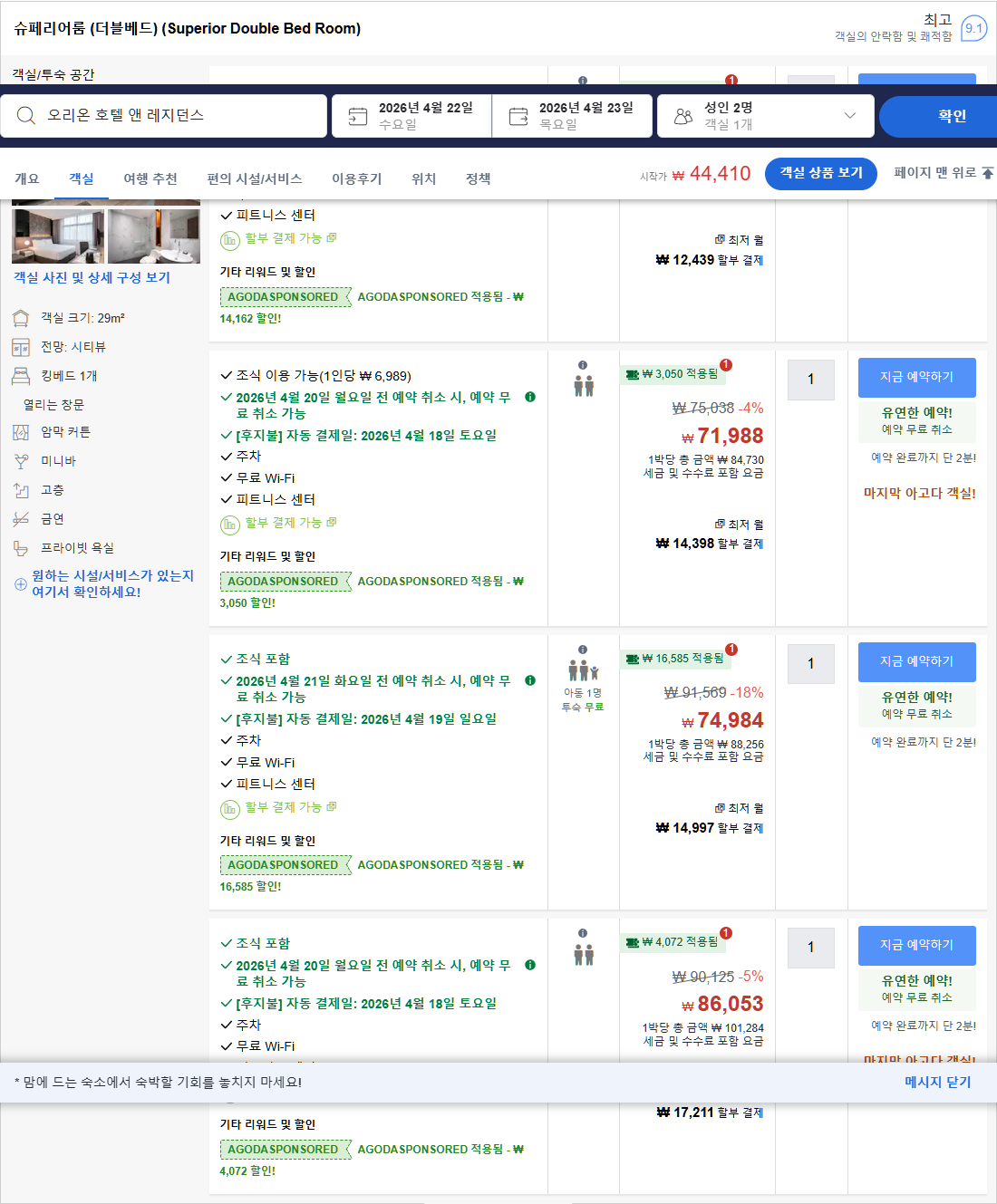This screenshot has height=1204, width=997.
Task: Click the king bed icon in room details sidebar
Action: click(x=20, y=375)
